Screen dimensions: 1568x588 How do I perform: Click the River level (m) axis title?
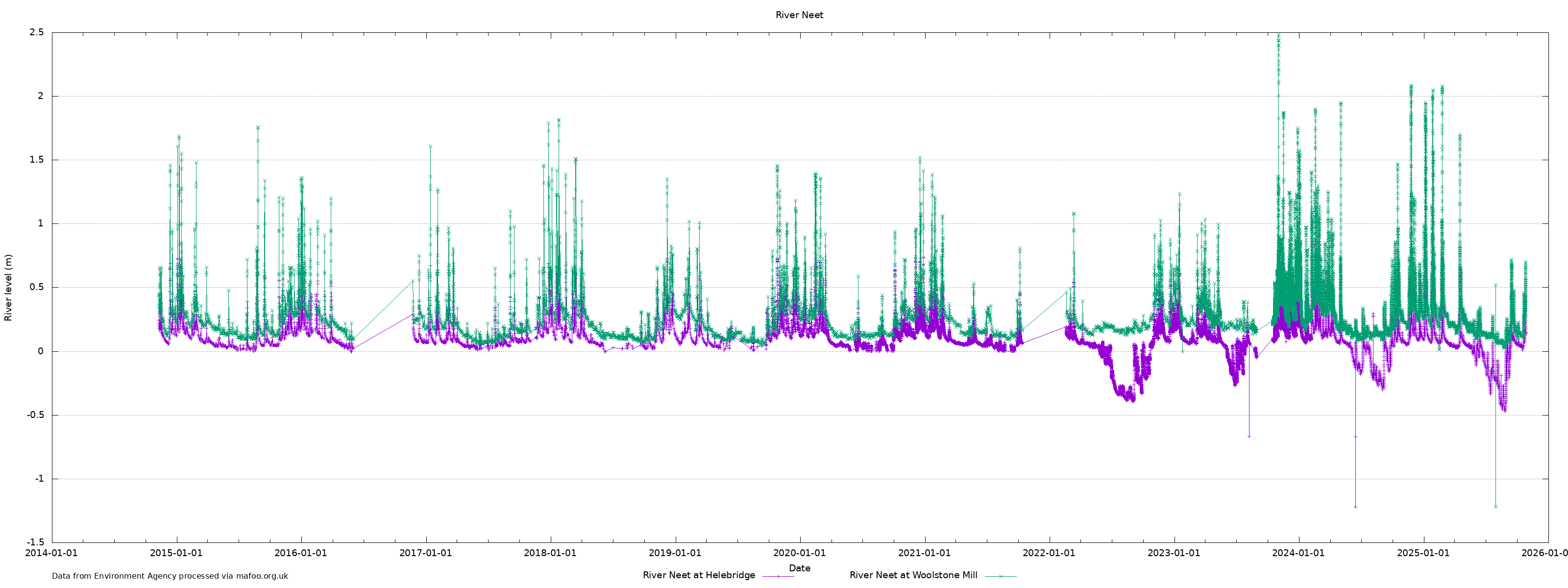pyautogui.click(x=8, y=287)
